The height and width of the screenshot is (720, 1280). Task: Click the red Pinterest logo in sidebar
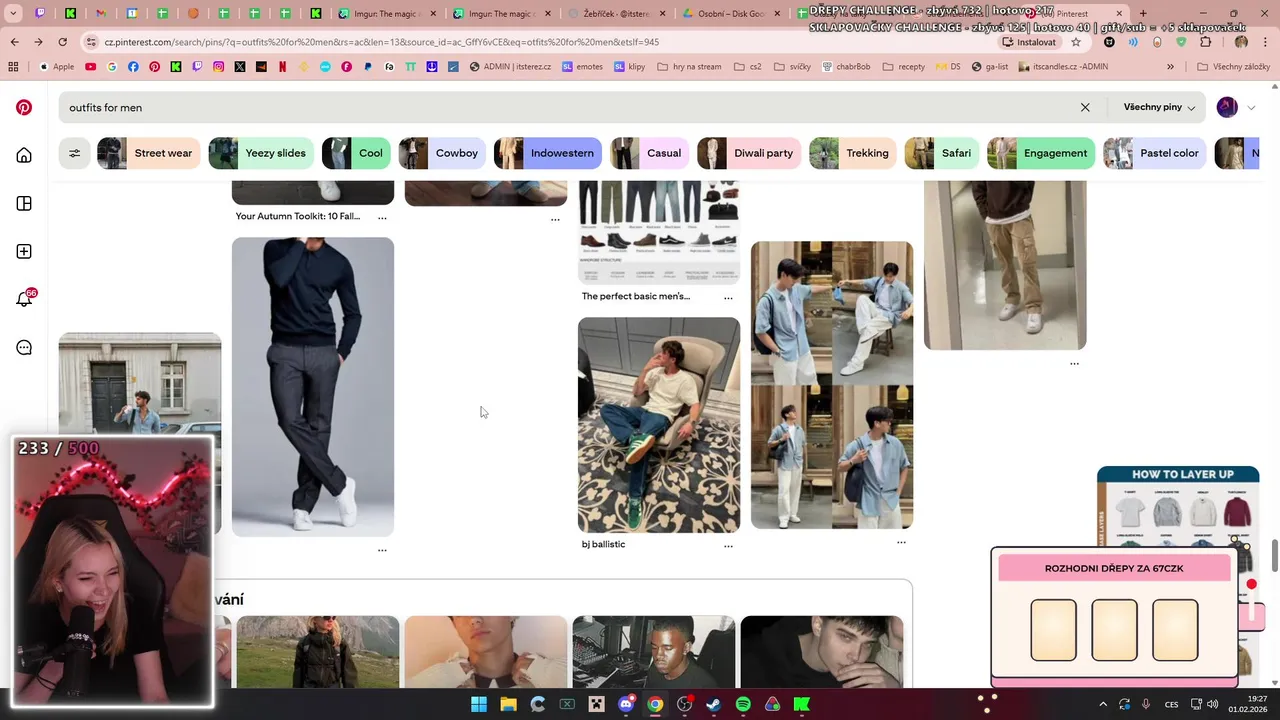(x=24, y=107)
